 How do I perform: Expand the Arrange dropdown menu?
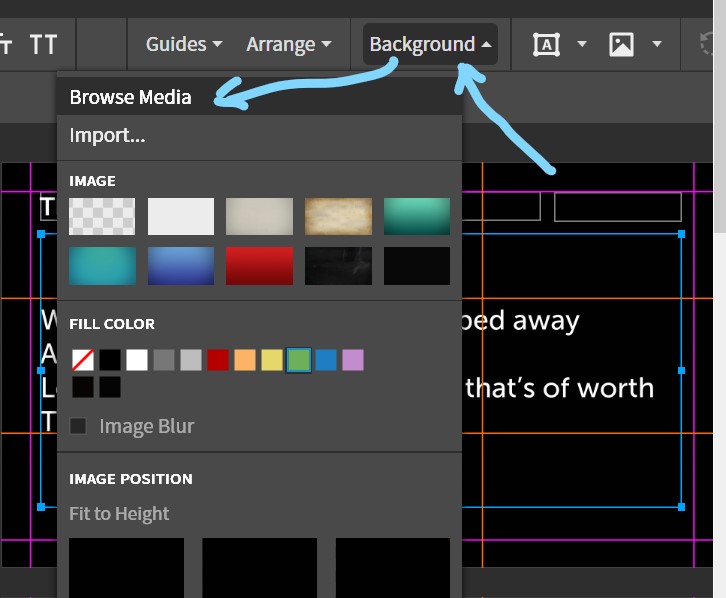tap(288, 44)
